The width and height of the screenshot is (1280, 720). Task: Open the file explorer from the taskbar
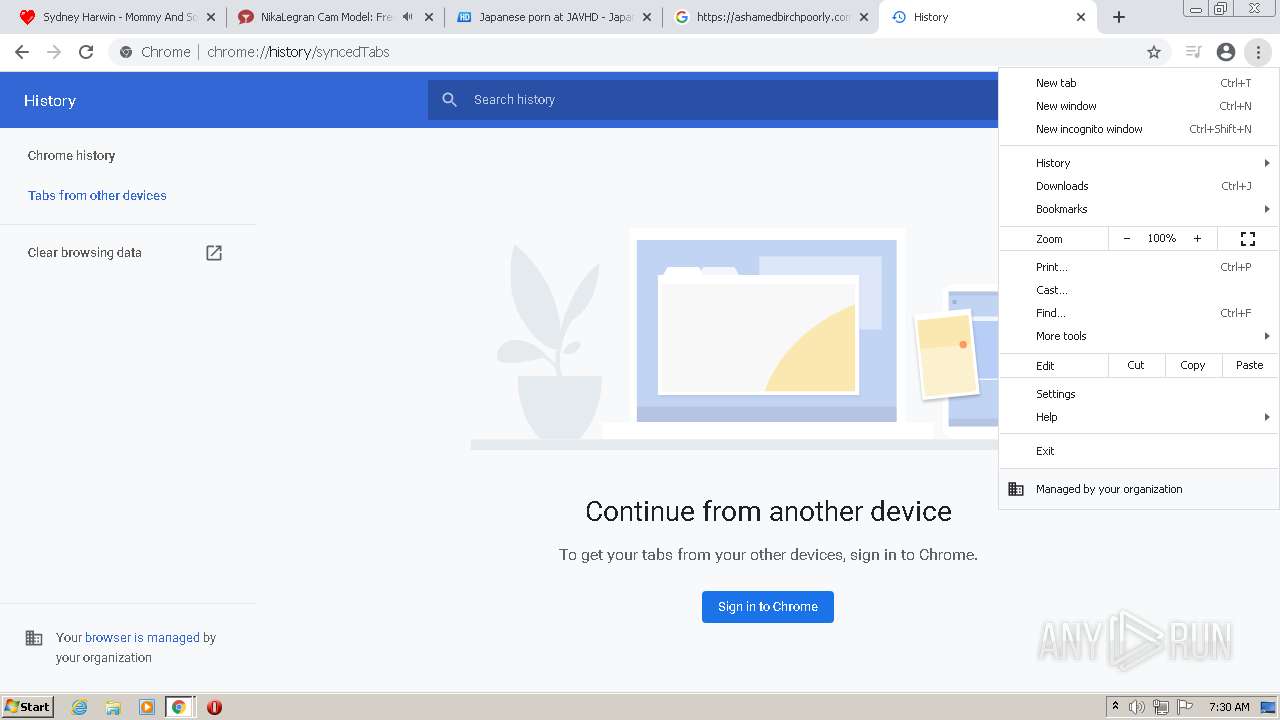113,707
